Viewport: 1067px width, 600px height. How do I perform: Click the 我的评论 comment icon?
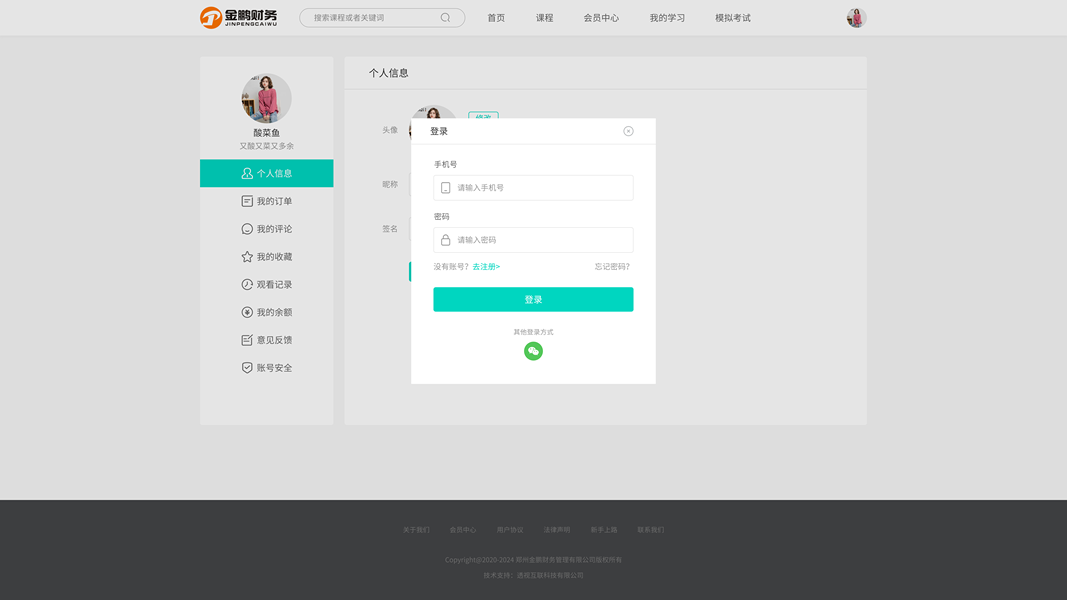[247, 229]
